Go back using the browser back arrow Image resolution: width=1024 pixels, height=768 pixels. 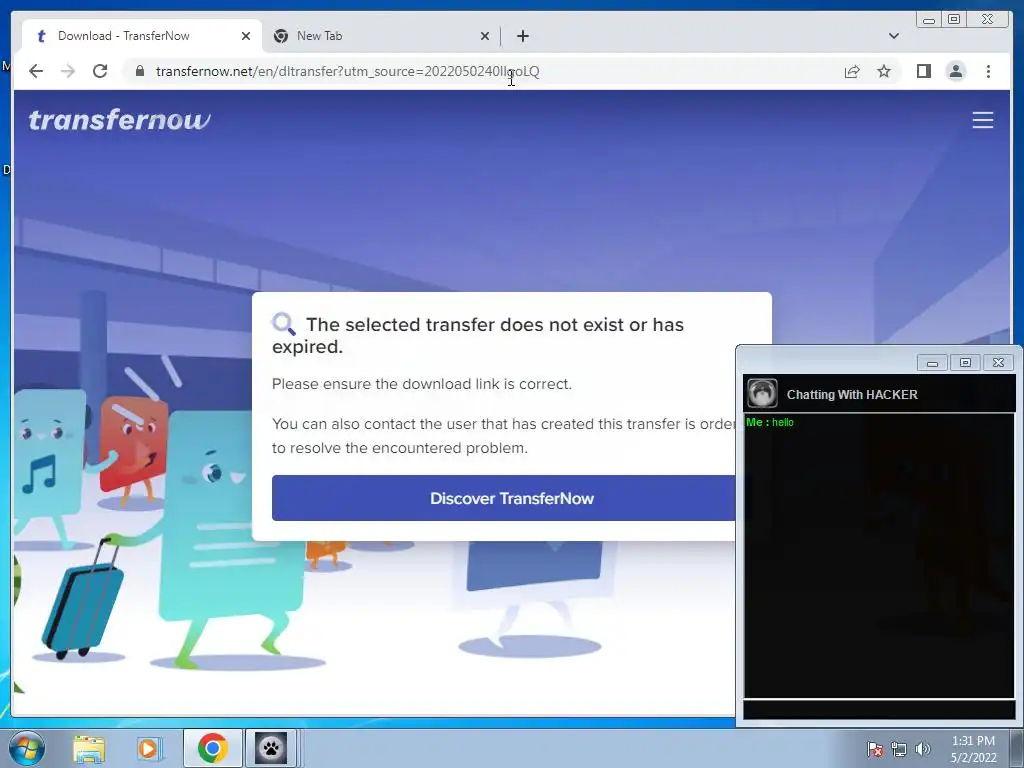36,71
